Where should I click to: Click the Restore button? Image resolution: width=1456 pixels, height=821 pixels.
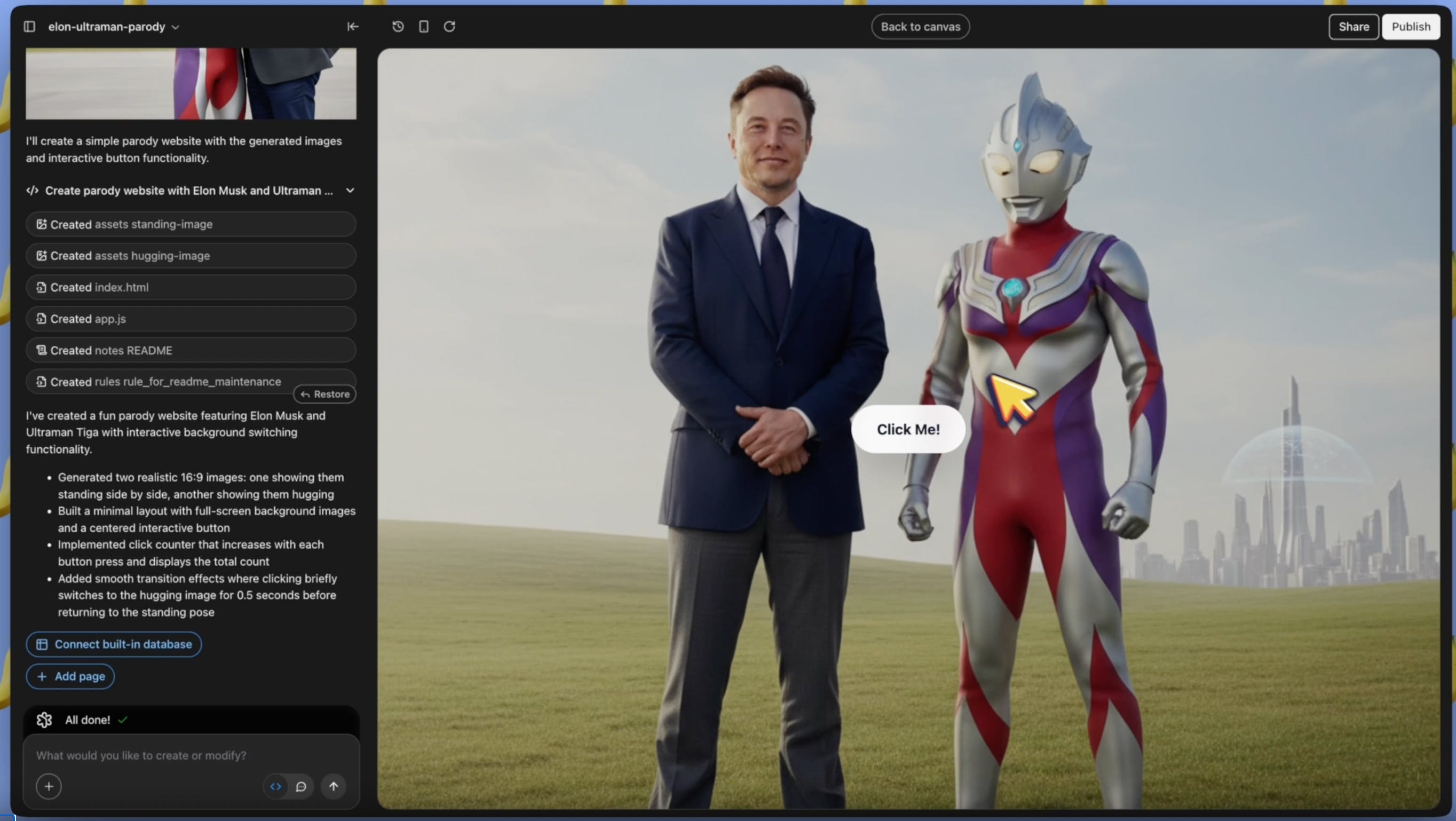click(325, 394)
